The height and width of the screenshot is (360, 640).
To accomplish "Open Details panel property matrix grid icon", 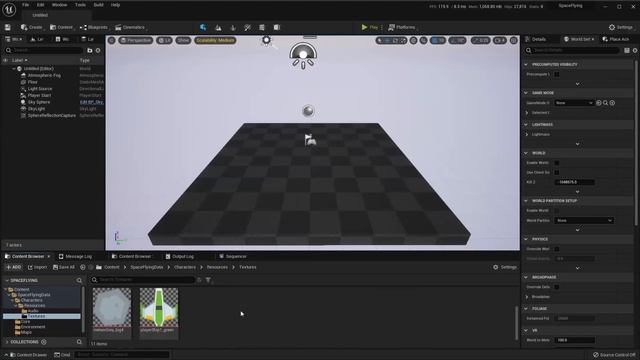I will click(627, 50).
